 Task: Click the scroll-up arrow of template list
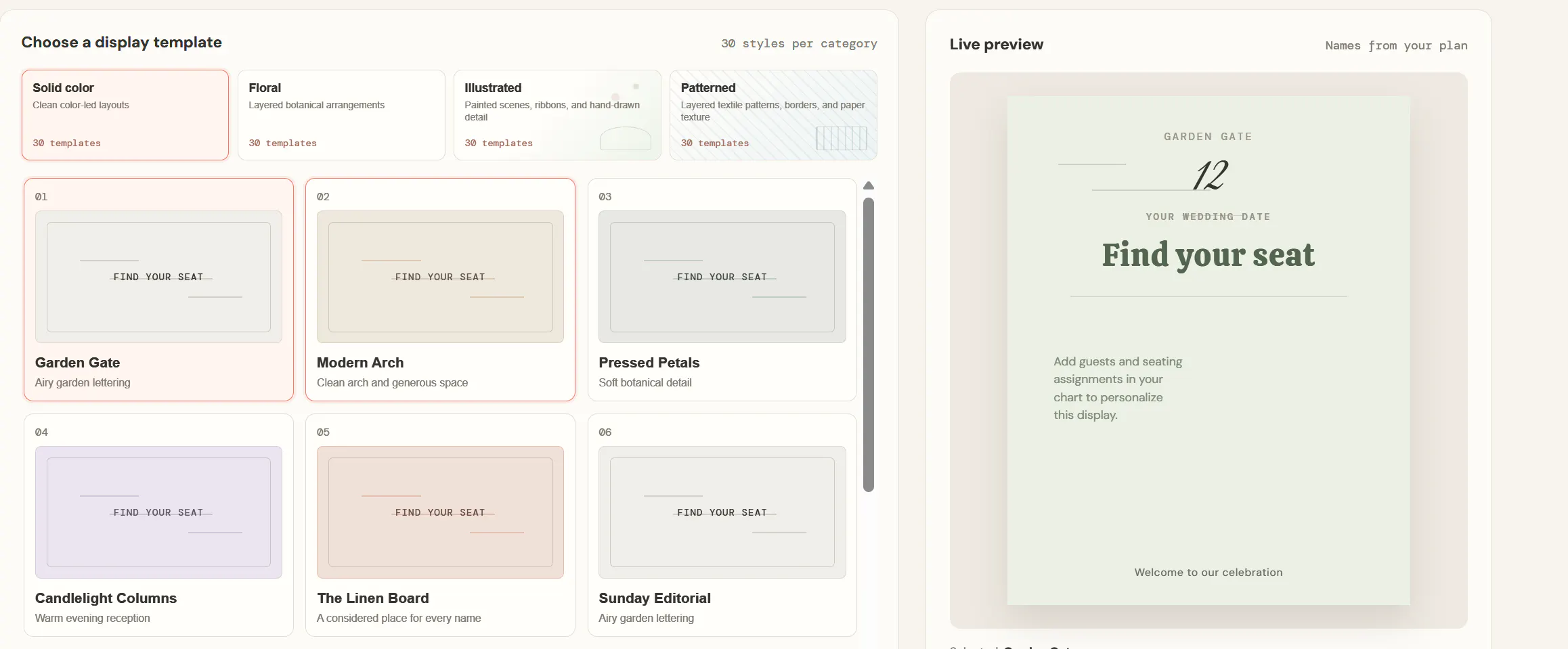869,185
